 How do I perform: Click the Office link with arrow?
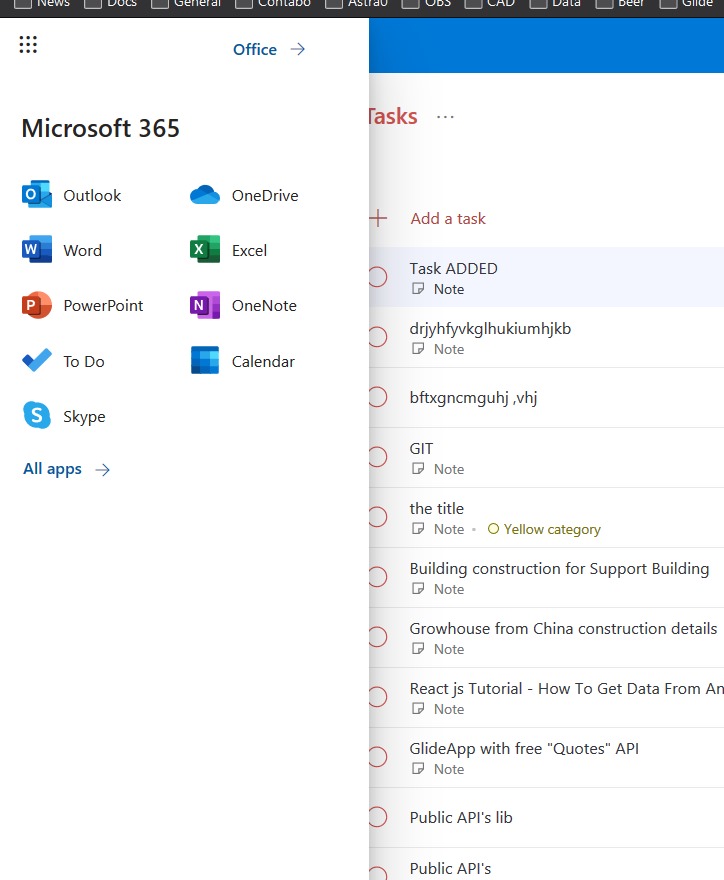click(268, 49)
